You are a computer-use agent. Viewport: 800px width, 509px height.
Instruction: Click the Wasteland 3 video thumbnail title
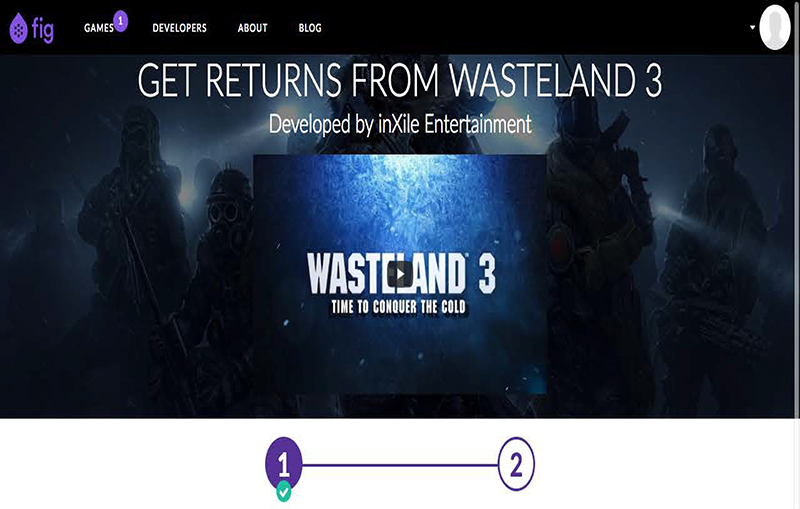(x=401, y=274)
